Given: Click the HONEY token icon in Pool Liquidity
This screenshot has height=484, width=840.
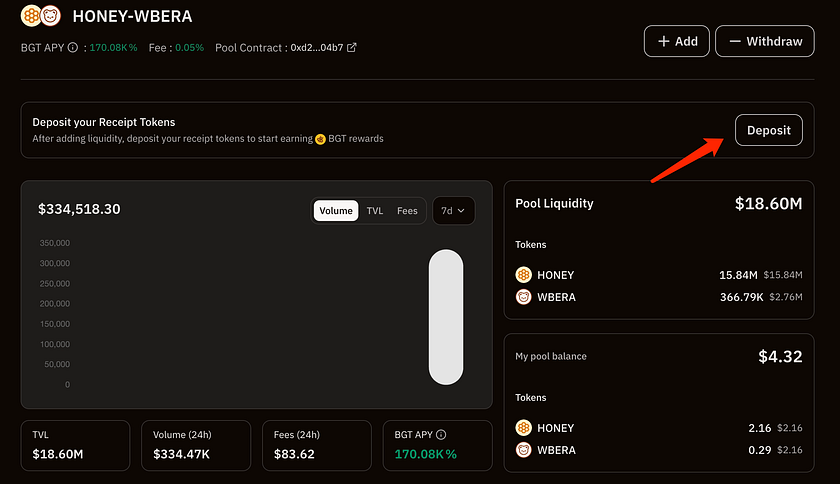Looking at the screenshot, I should tap(523, 275).
